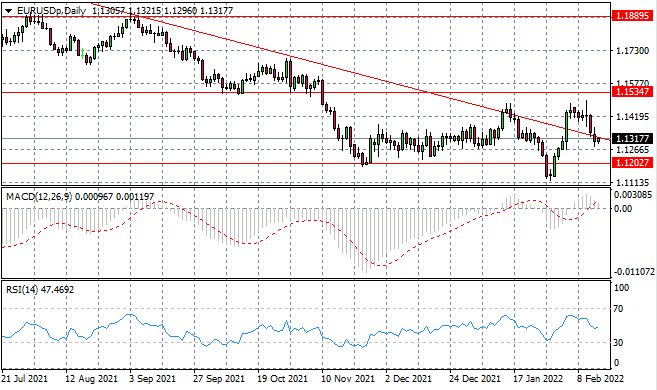657x390 pixels.
Task: Click the 2 Dec 2021 date label
Action: point(408,379)
